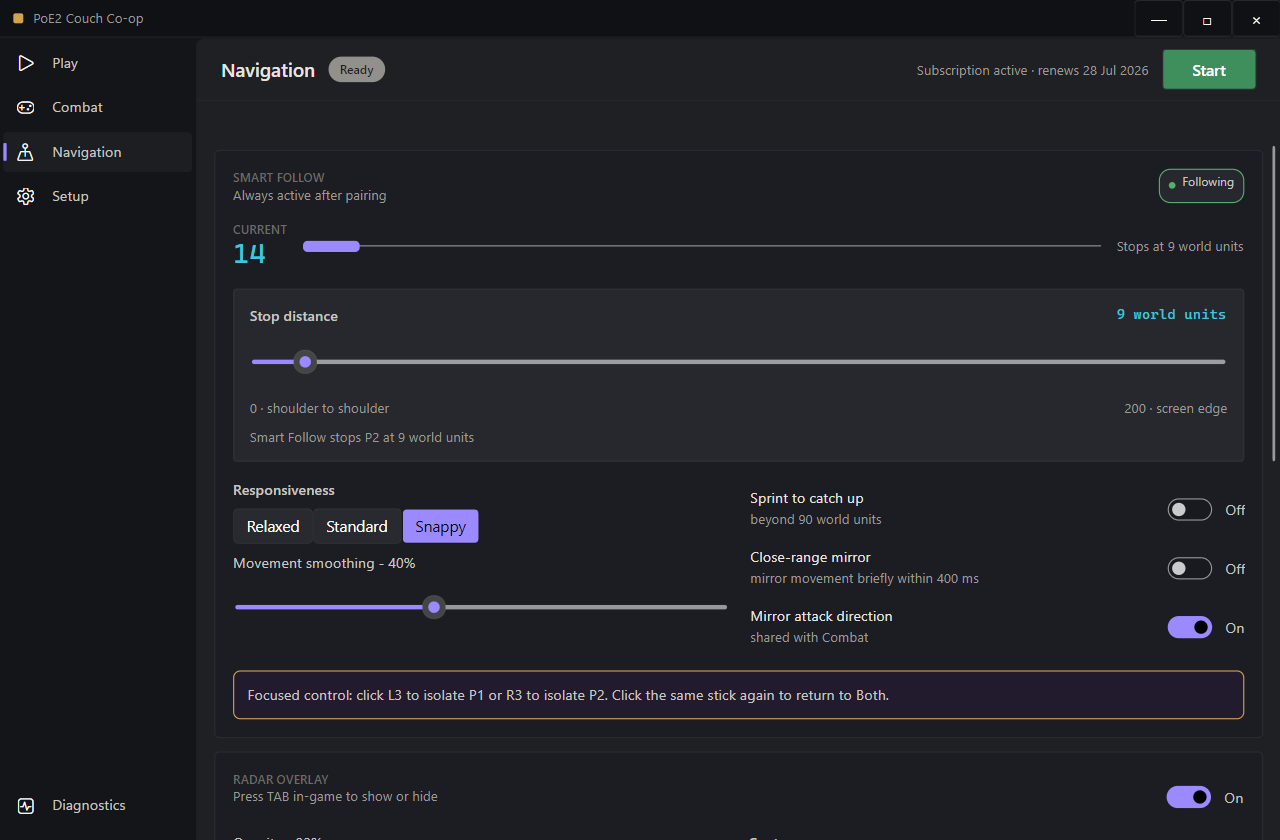1280x840 pixels.
Task: Click the Ready status badge
Action: click(x=357, y=70)
